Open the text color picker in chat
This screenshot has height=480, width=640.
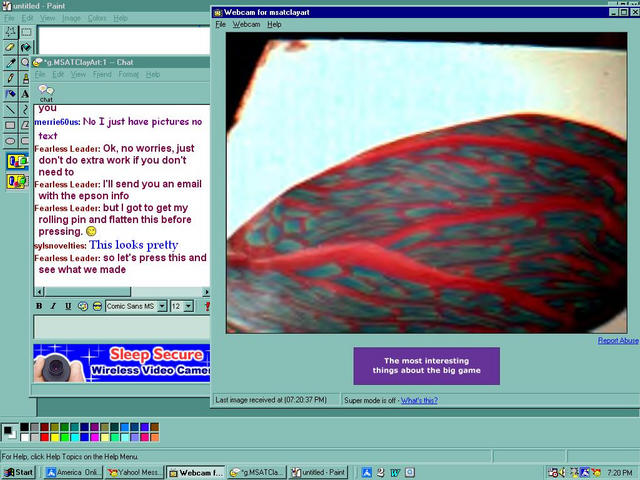coord(83,306)
